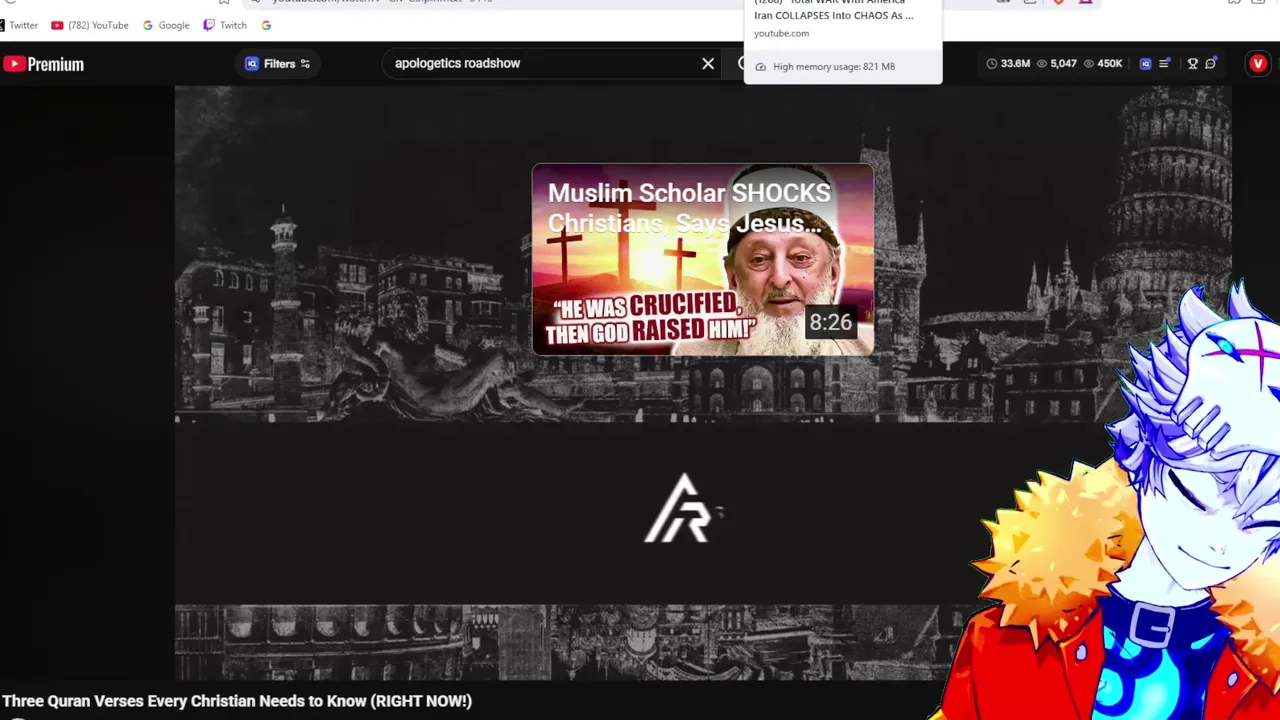Click the 450K views stat

(1103, 64)
